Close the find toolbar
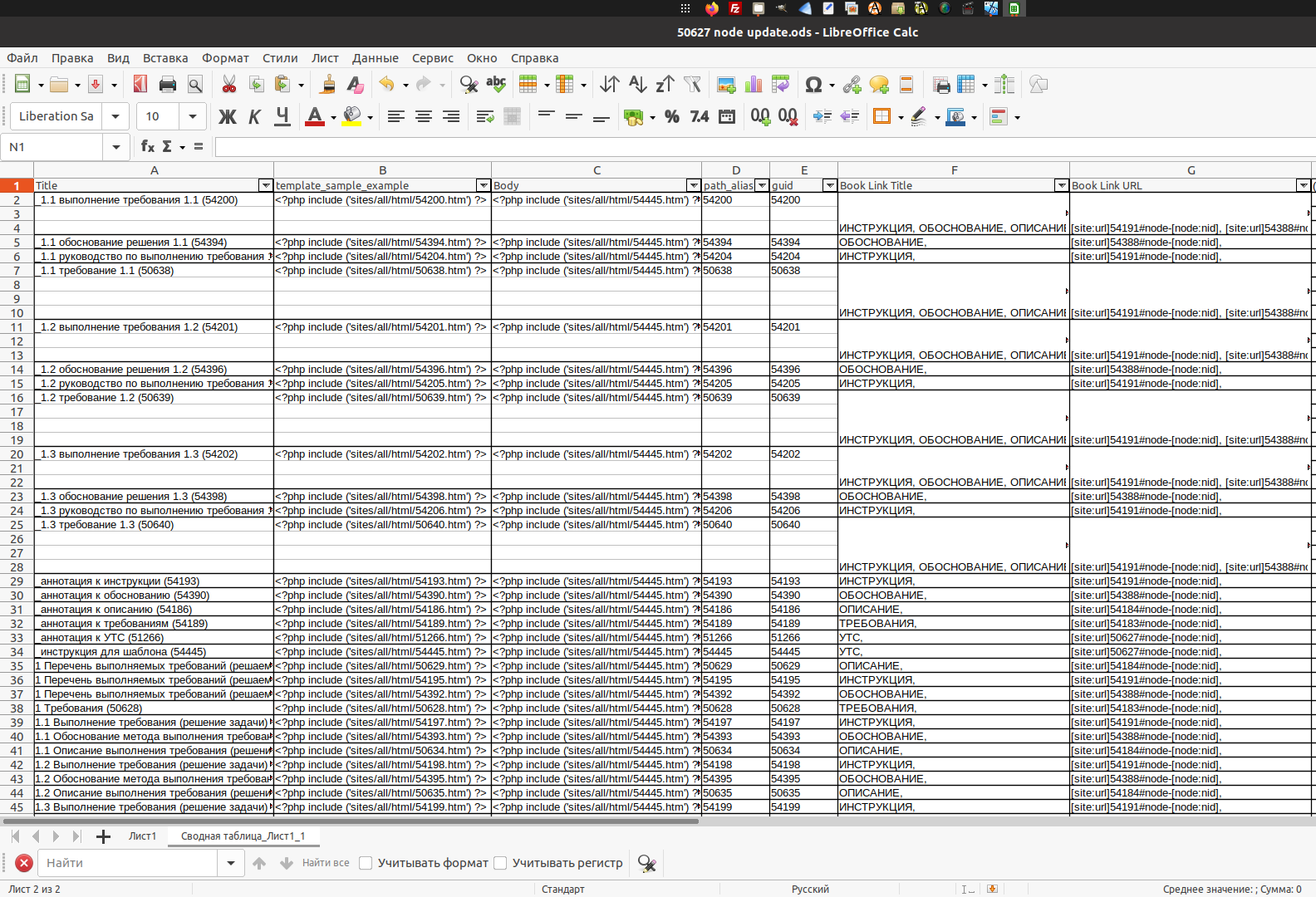 point(24,863)
